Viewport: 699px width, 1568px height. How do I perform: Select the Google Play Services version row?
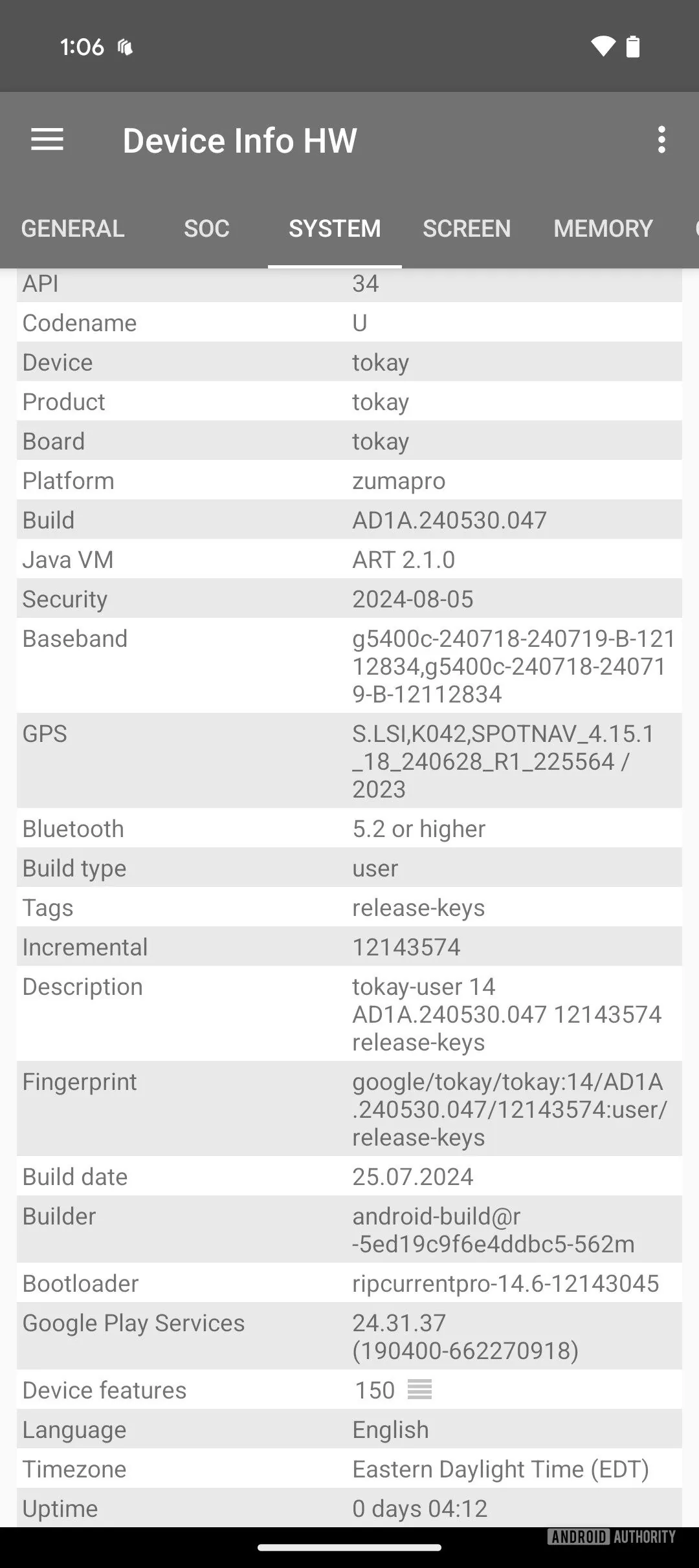pyautogui.click(x=349, y=1336)
